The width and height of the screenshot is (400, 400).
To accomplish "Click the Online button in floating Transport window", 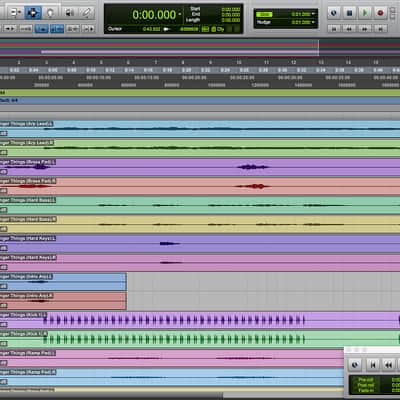I will 355,365.
